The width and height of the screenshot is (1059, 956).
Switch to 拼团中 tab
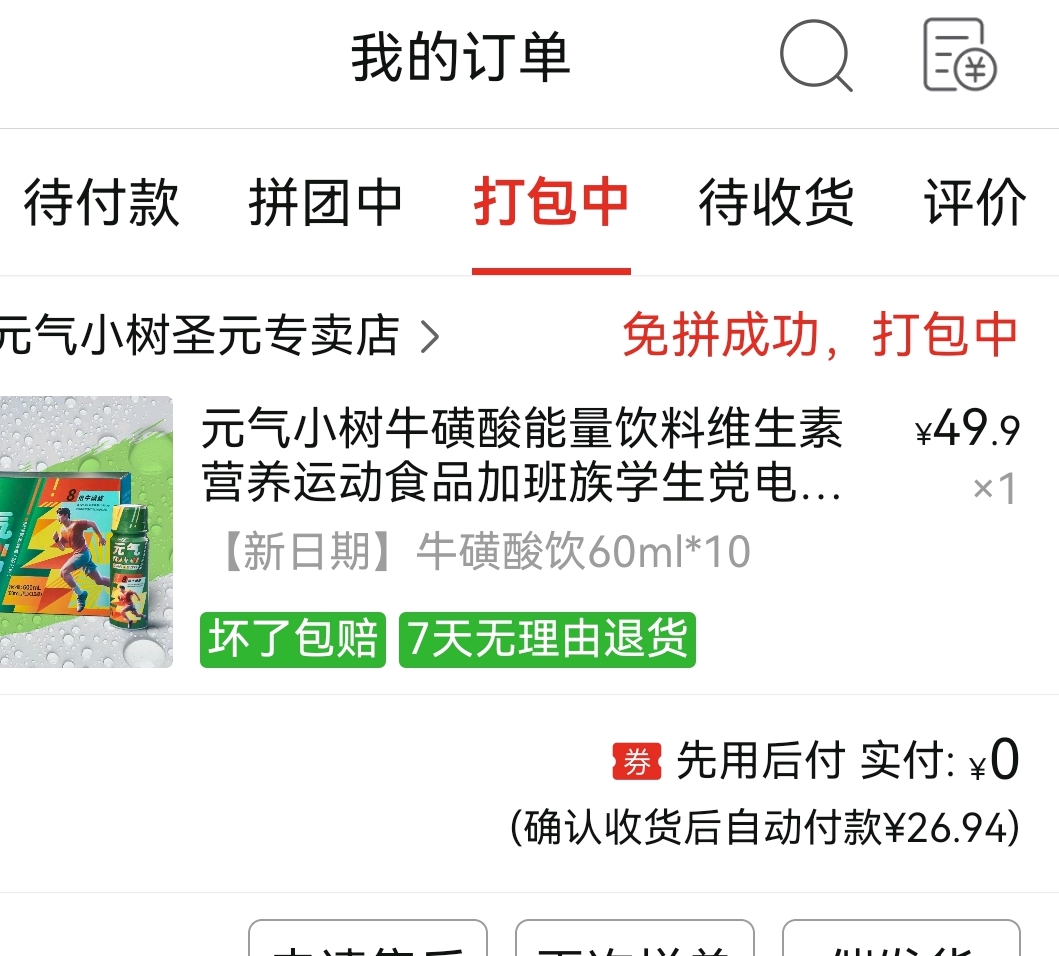326,202
